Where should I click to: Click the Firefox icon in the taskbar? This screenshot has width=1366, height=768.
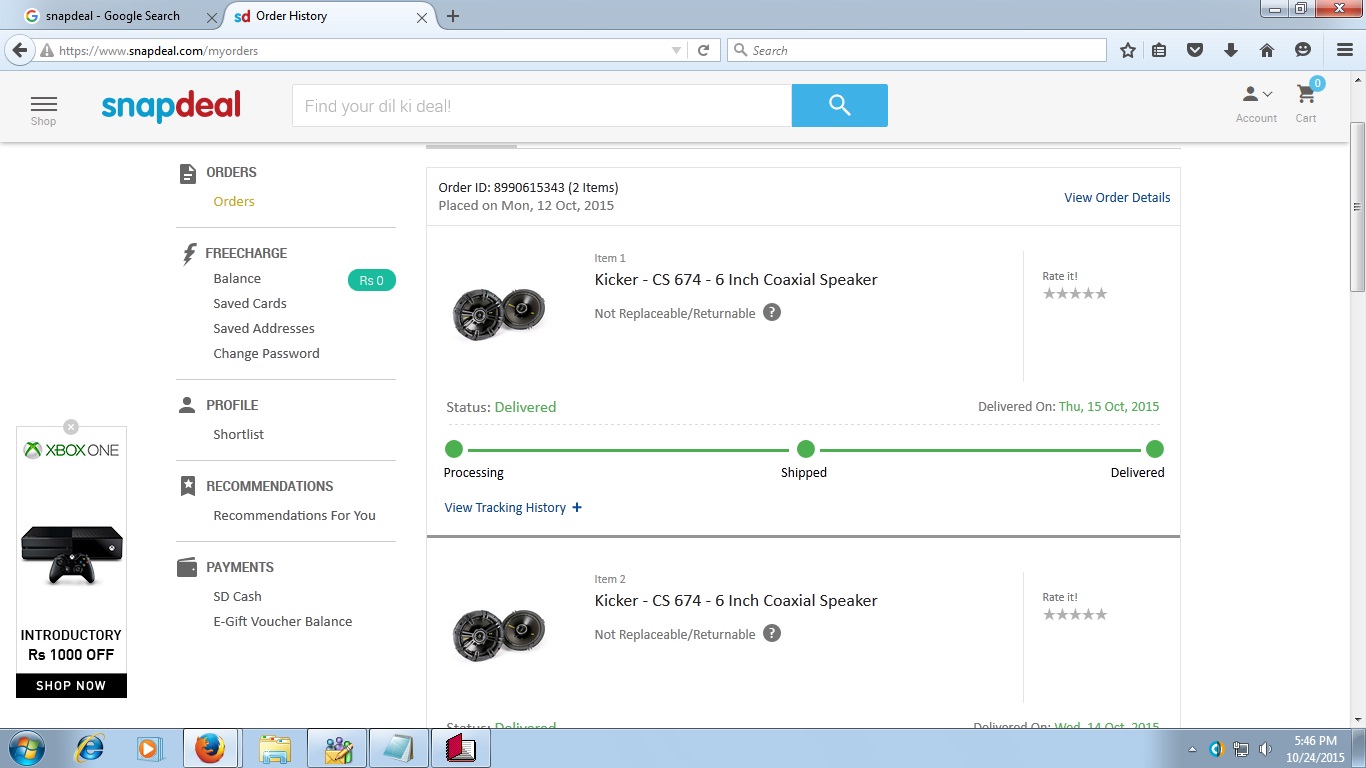tap(210, 748)
